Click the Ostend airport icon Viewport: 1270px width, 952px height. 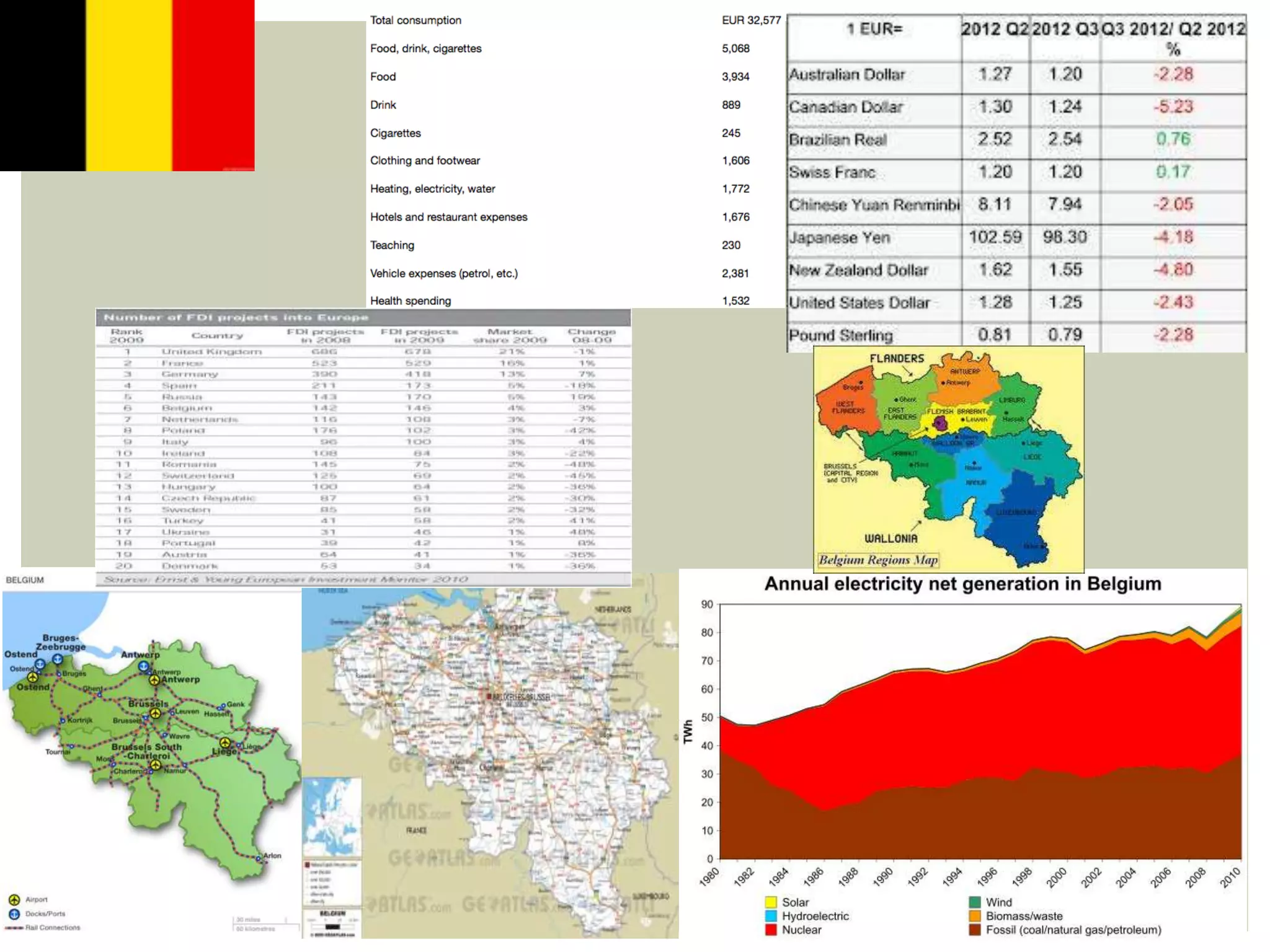pos(32,677)
